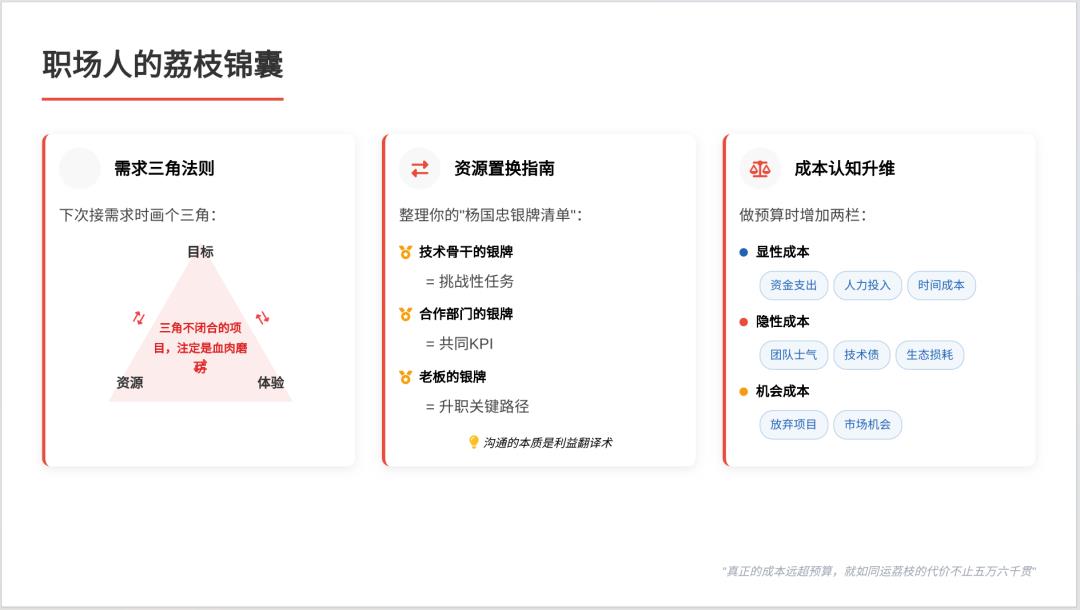The width and height of the screenshot is (1080, 610).
Task: Click the red bullet dot beside 隐性成本
Action: pos(743,322)
